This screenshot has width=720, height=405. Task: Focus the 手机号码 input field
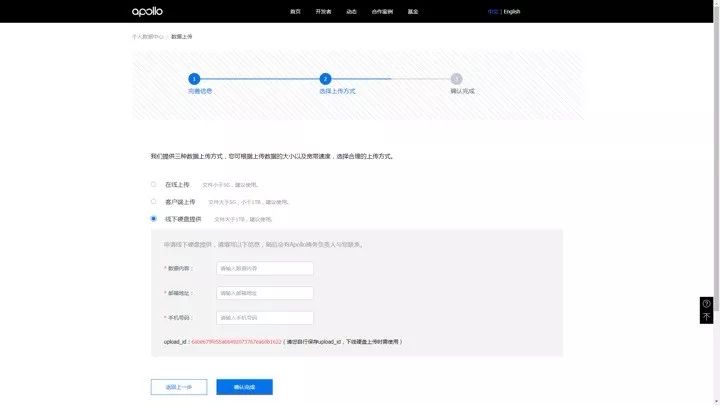click(265, 318)
